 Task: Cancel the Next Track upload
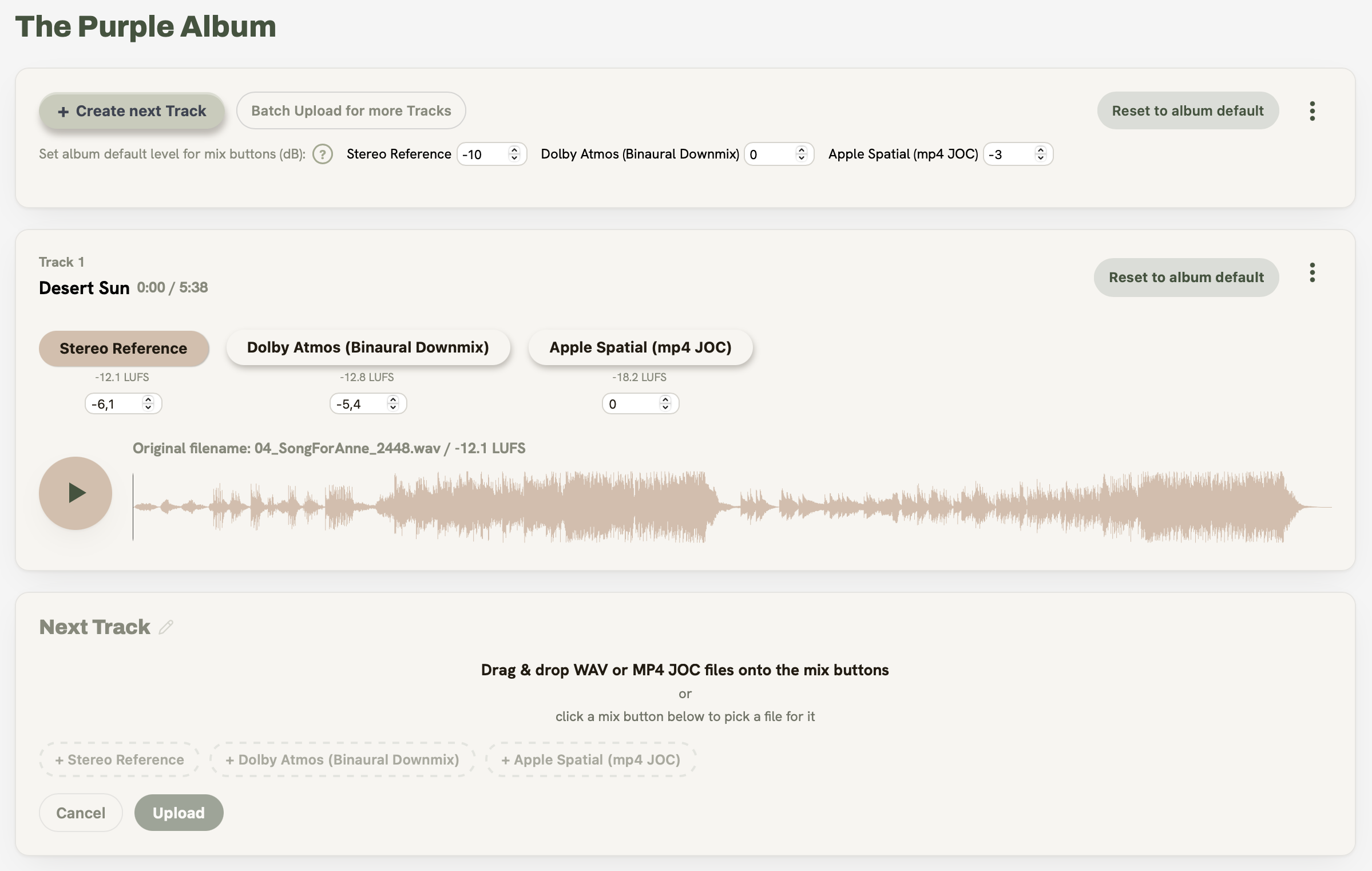click(81, 813)
